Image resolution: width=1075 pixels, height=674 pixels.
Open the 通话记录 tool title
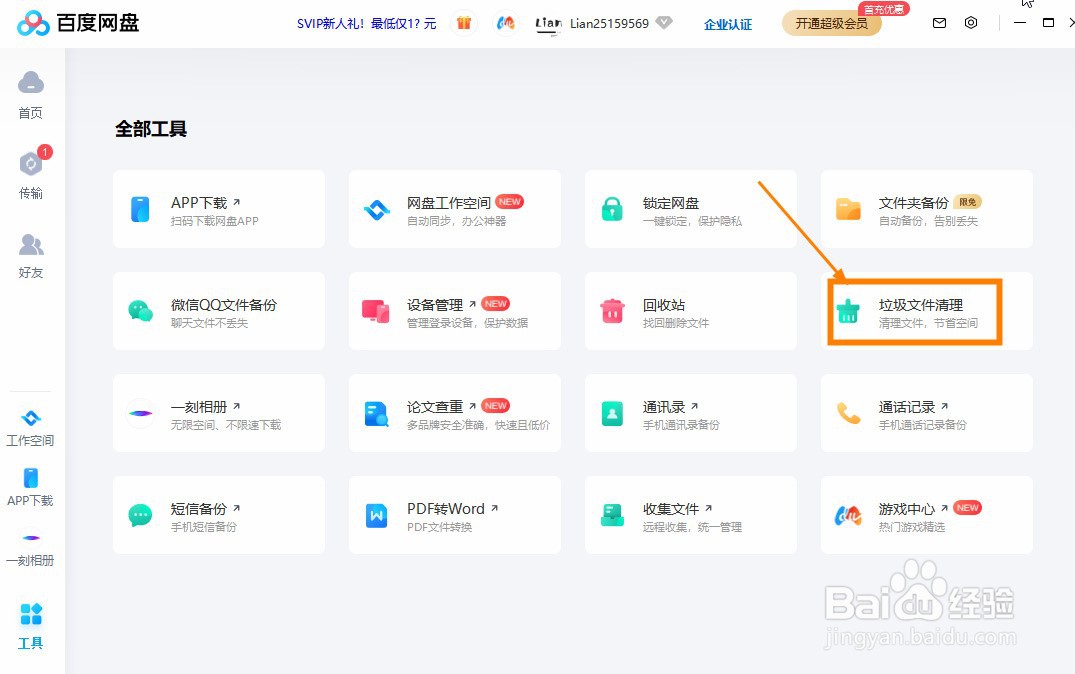click(x=907, y=407)
